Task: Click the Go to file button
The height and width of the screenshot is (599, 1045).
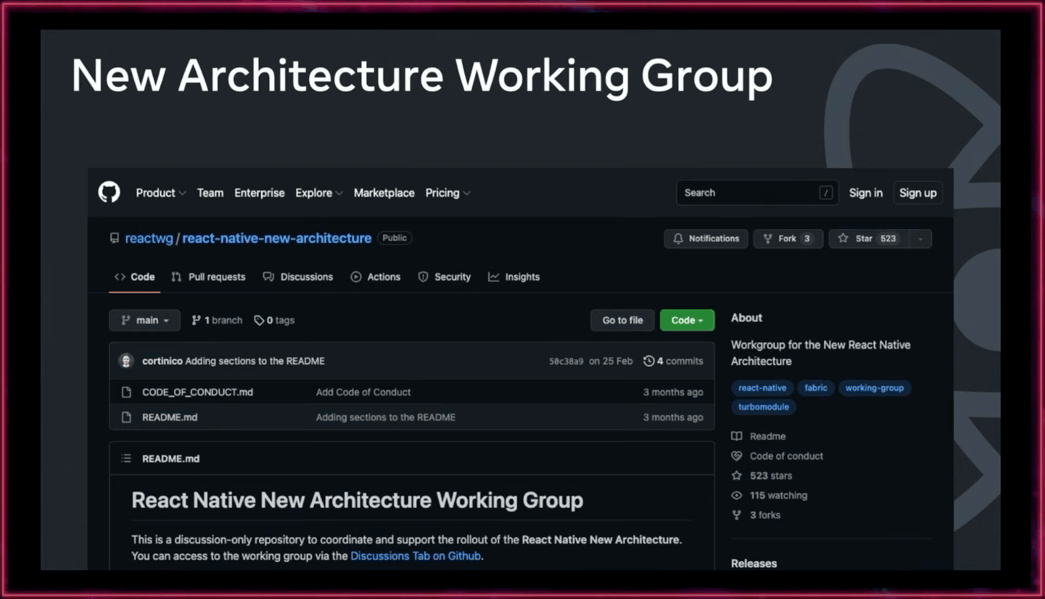Action: coord(622,320)
